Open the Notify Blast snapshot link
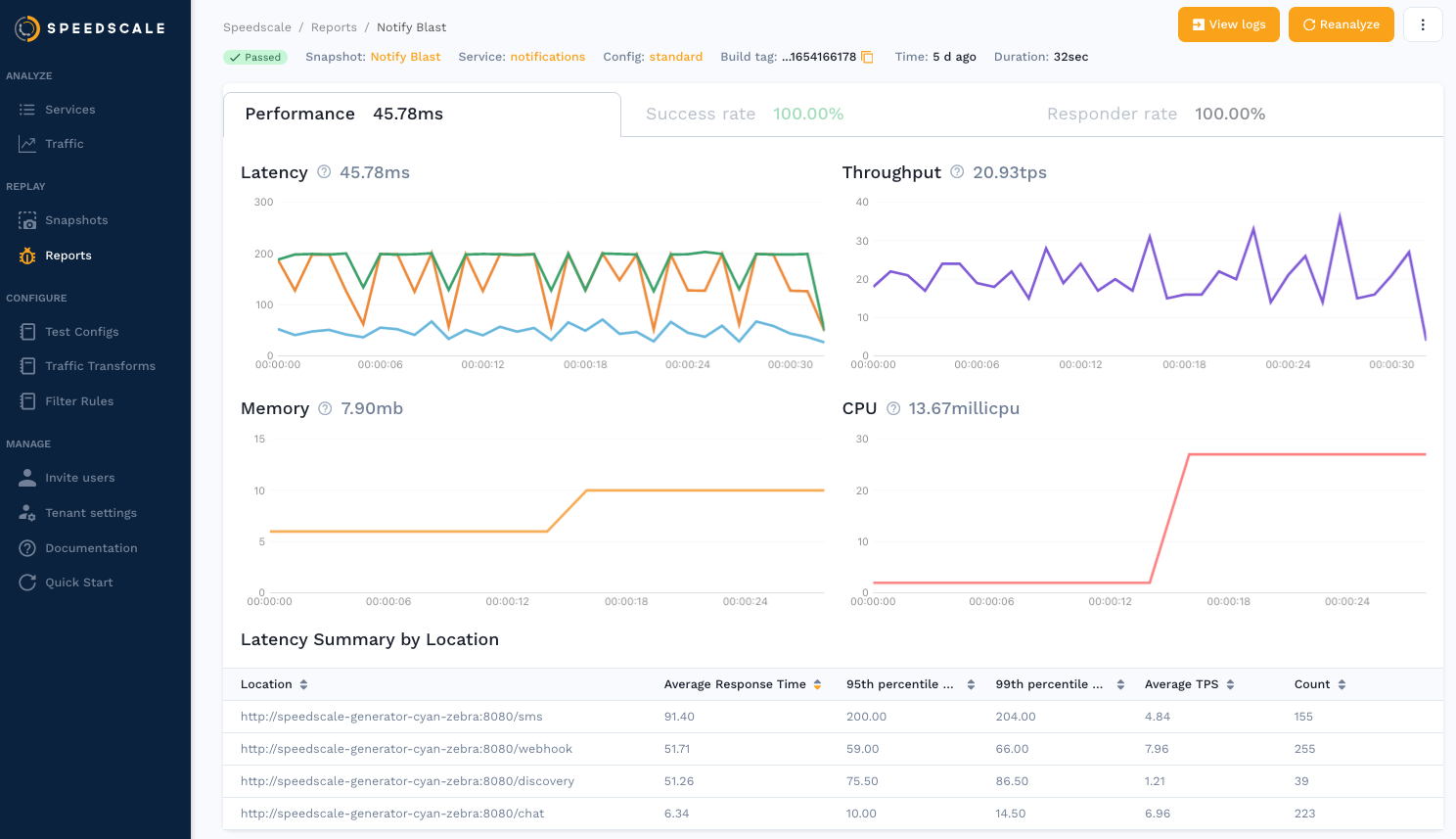Screen dimensions: 1456x839 coord(405,57)
